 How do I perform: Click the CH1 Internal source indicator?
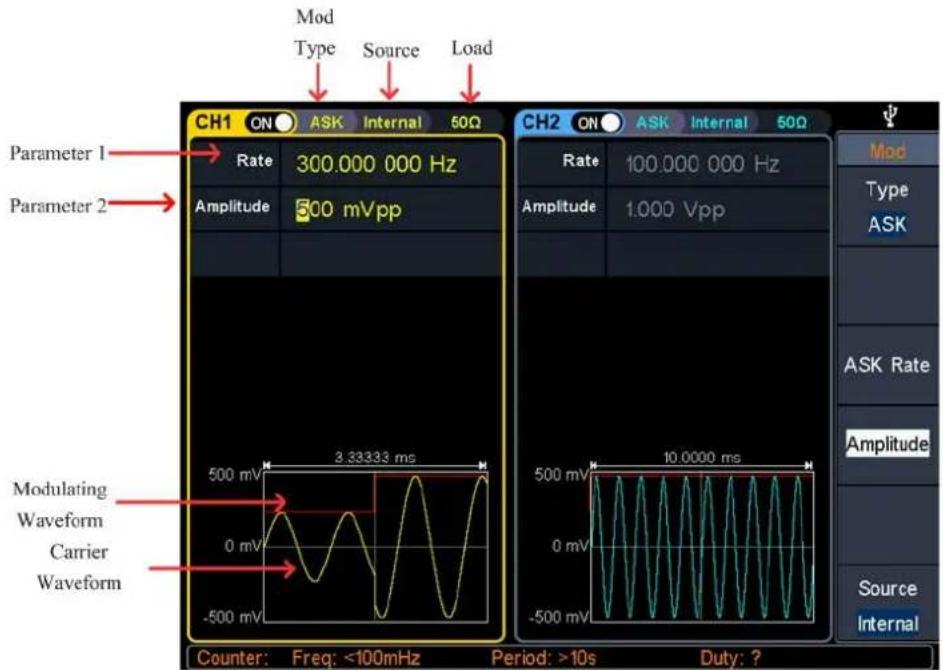coord(392,123)
